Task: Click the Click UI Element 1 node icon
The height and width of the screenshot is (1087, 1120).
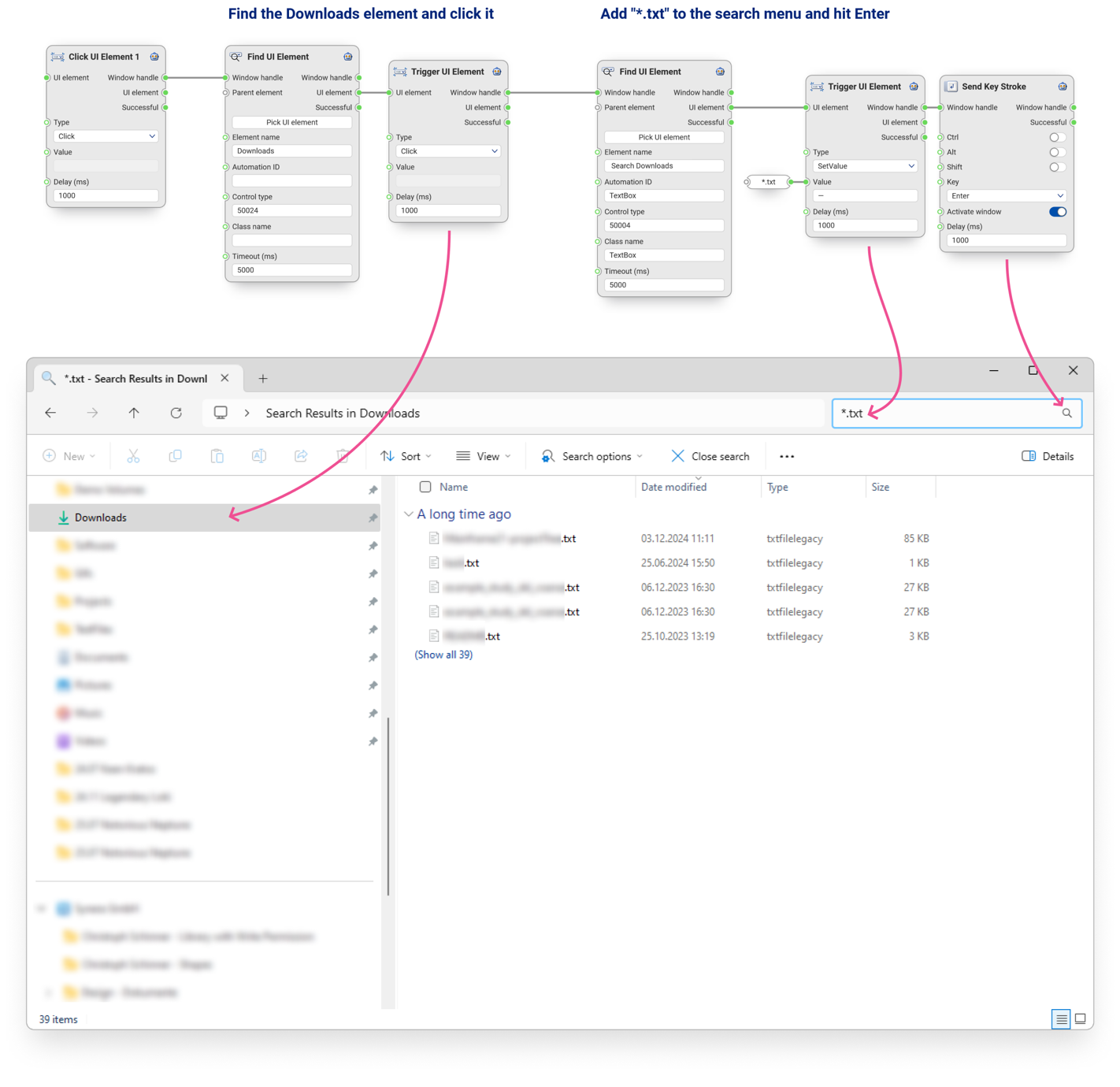Action: 57,57
